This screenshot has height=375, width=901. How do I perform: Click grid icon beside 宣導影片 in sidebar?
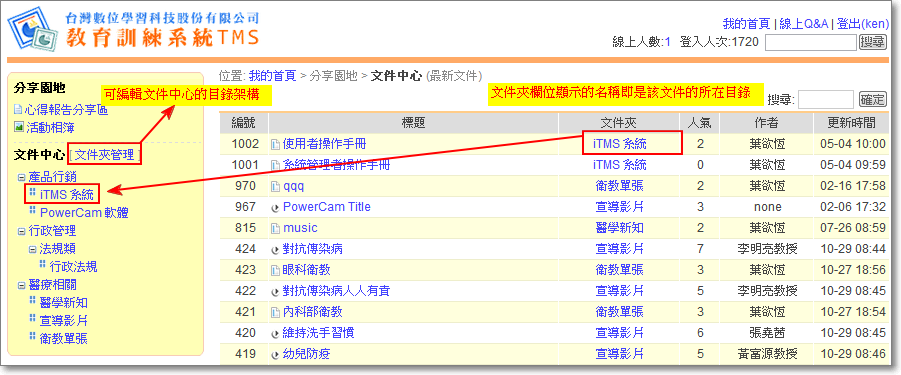[33, 318]
